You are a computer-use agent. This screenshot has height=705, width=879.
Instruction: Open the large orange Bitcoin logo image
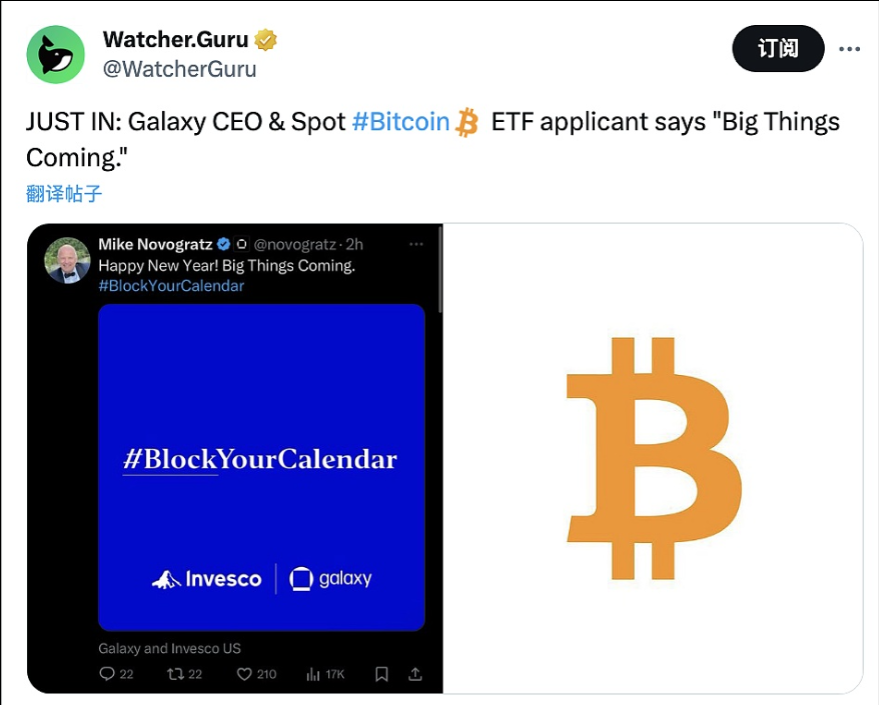click(x=653, y=459)
